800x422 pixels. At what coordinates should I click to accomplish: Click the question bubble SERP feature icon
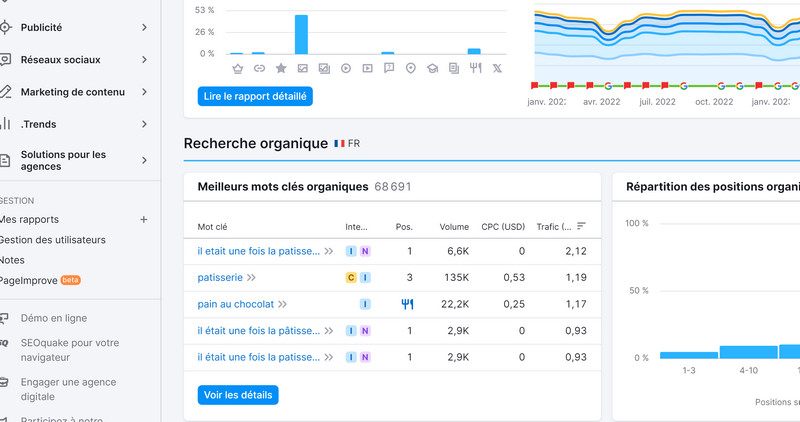389,68
